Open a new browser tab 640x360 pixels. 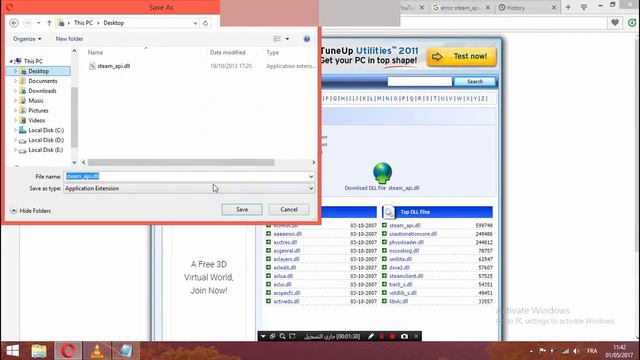(568, 7)
